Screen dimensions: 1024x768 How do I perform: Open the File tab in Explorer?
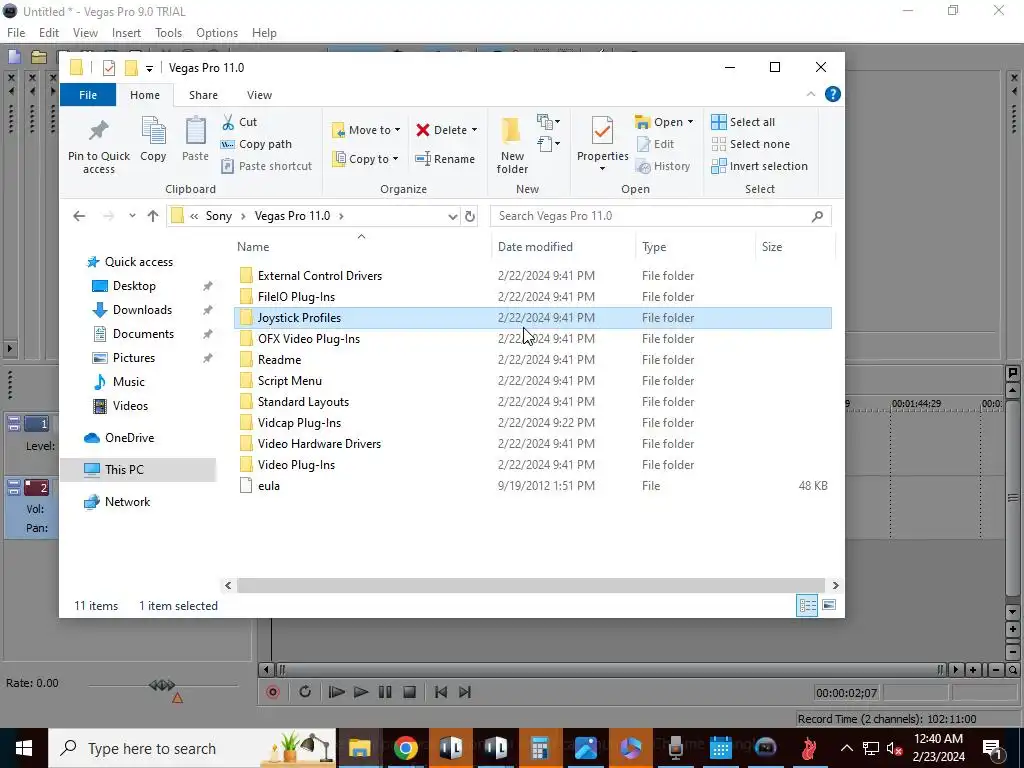[x=88, y=95]
